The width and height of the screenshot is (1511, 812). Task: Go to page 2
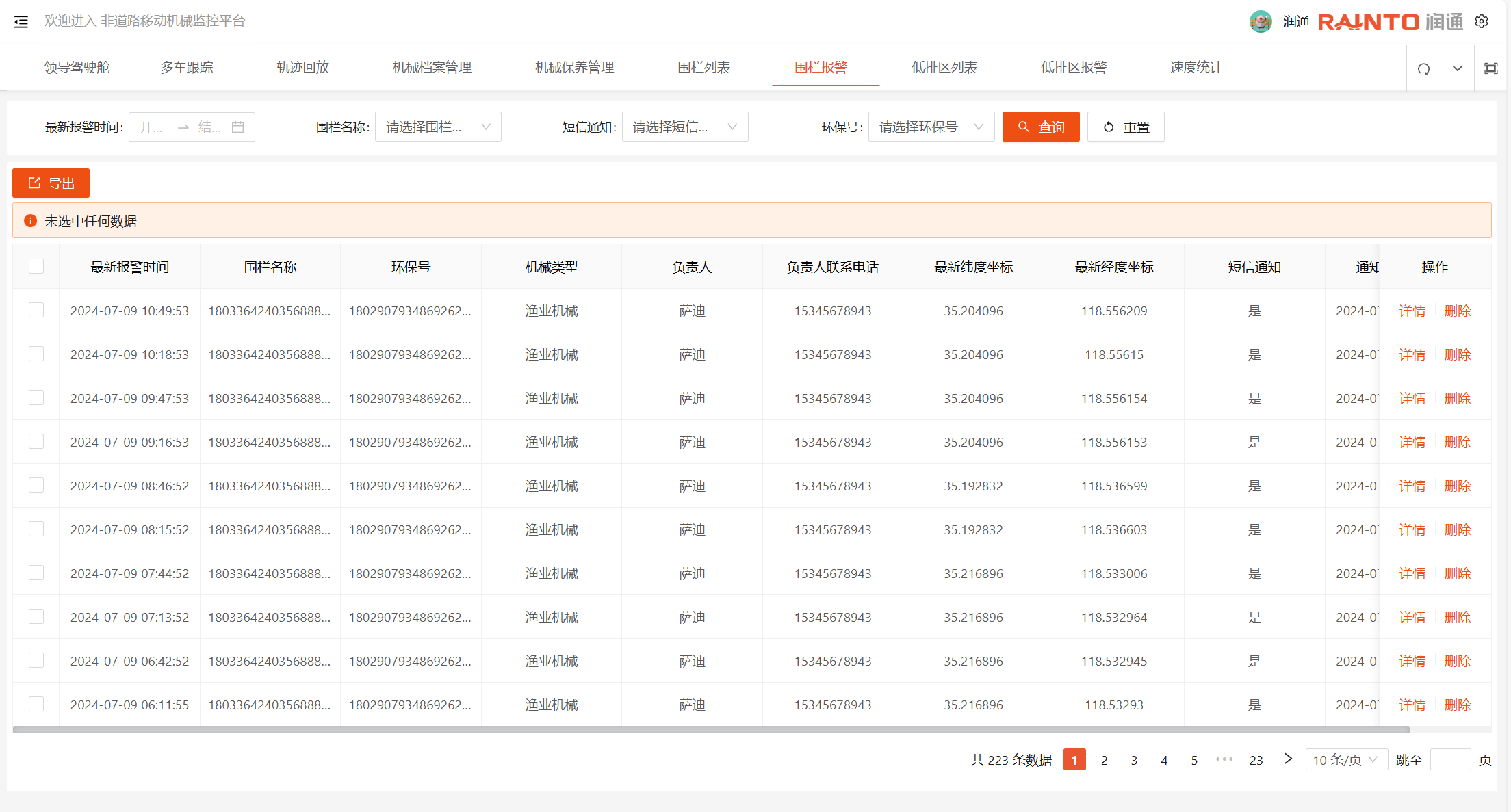point(1104,760)
